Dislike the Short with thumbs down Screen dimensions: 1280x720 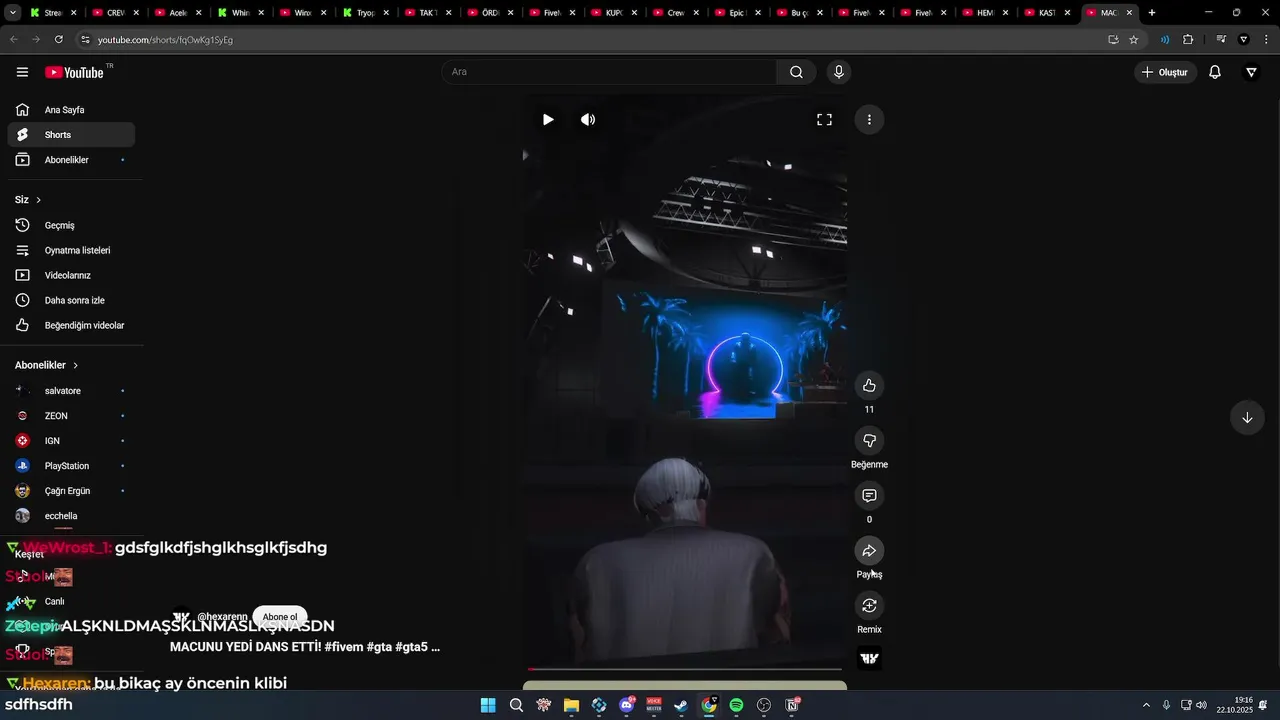click(869, 441)
